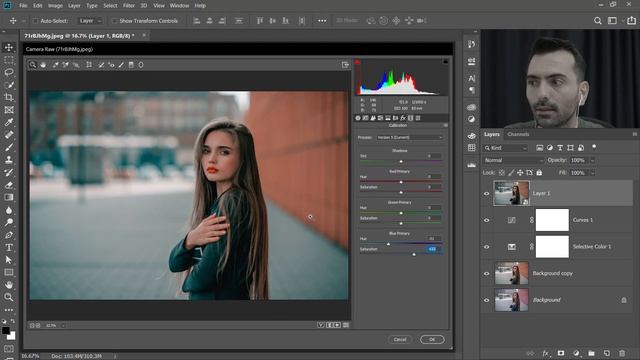Hide the Curves 1 adjustment layer

click(x=487, y=220)
